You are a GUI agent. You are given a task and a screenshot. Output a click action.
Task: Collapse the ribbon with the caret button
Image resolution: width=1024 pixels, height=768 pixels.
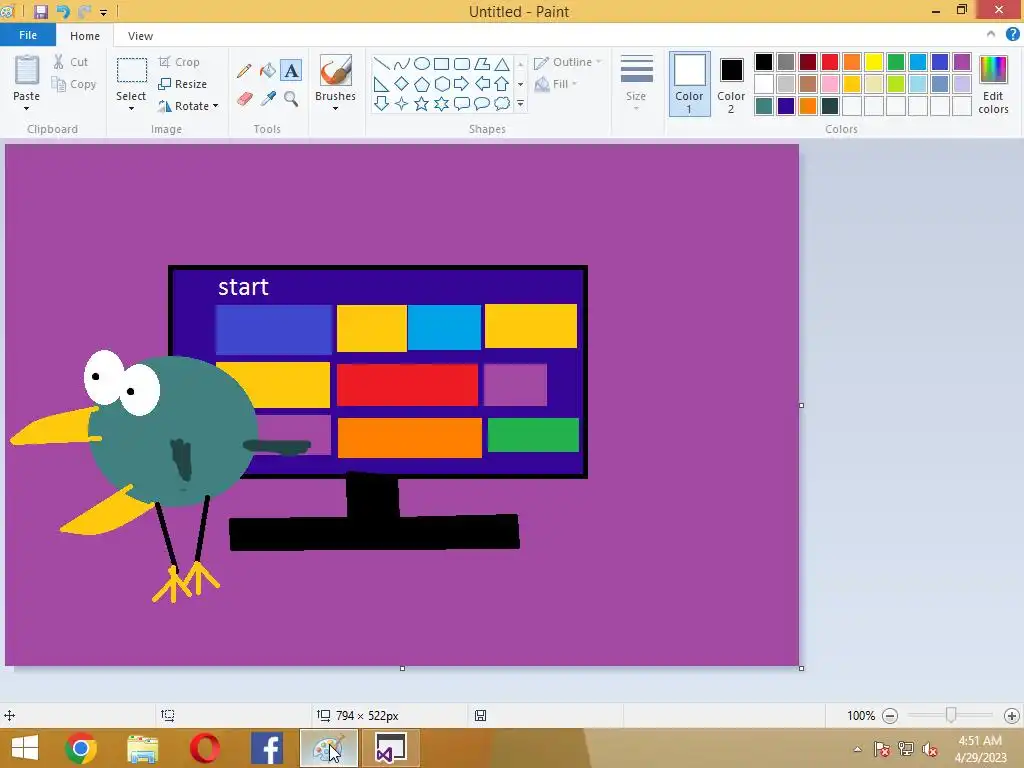[x=991, y=34]
